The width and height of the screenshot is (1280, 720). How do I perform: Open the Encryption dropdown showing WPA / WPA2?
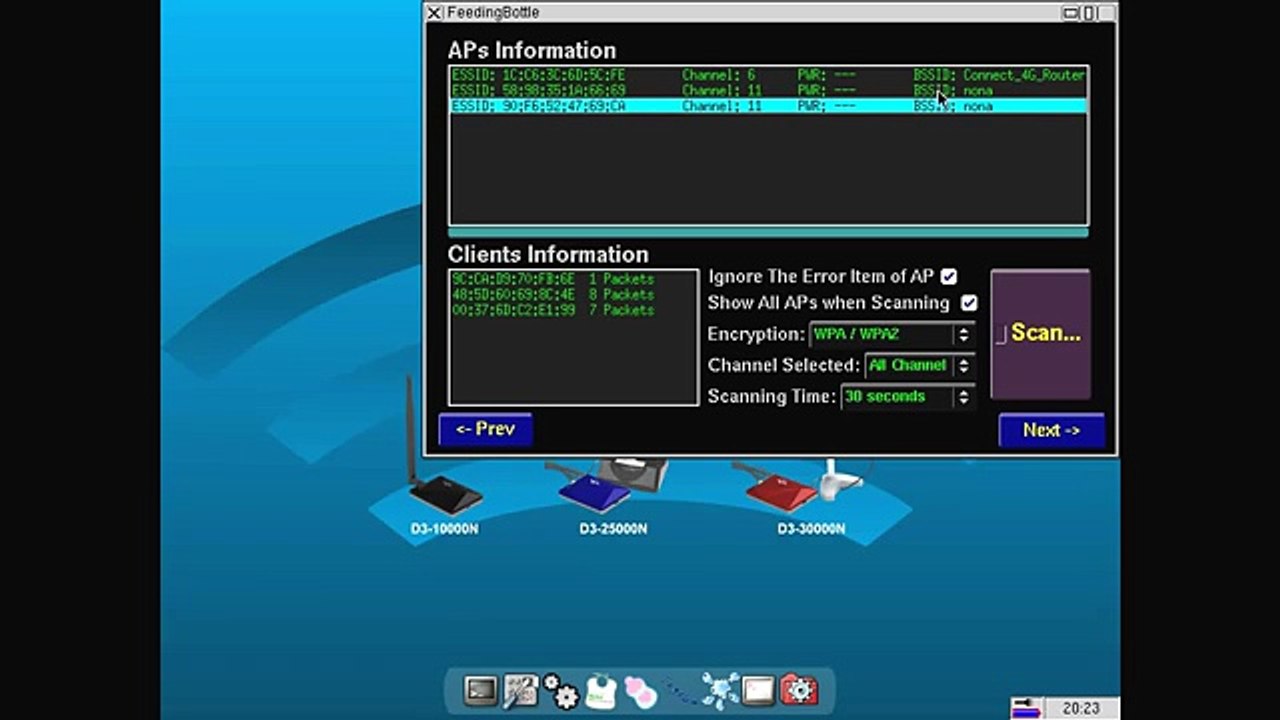[x=893, y=334]
